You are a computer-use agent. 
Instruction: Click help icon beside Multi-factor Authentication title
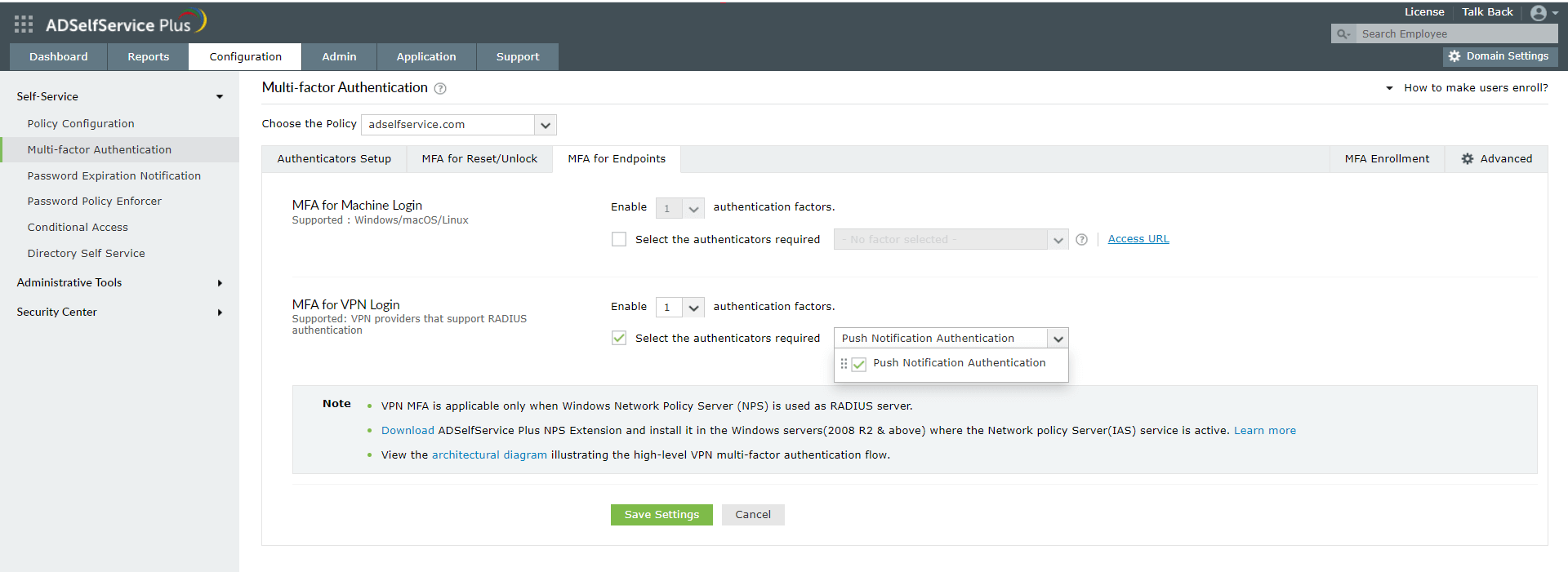[x=440, y=89]
